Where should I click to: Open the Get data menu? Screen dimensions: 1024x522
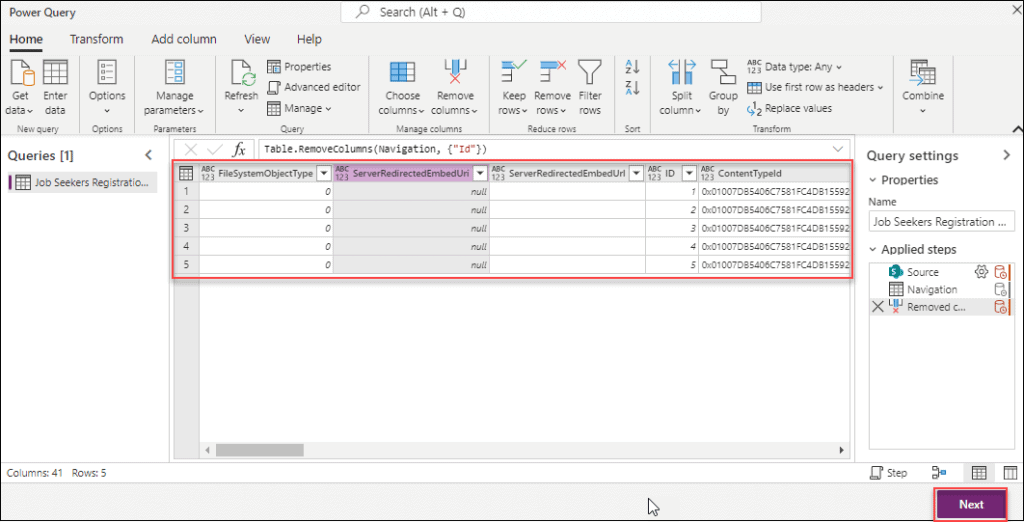(x=20, y=88)
